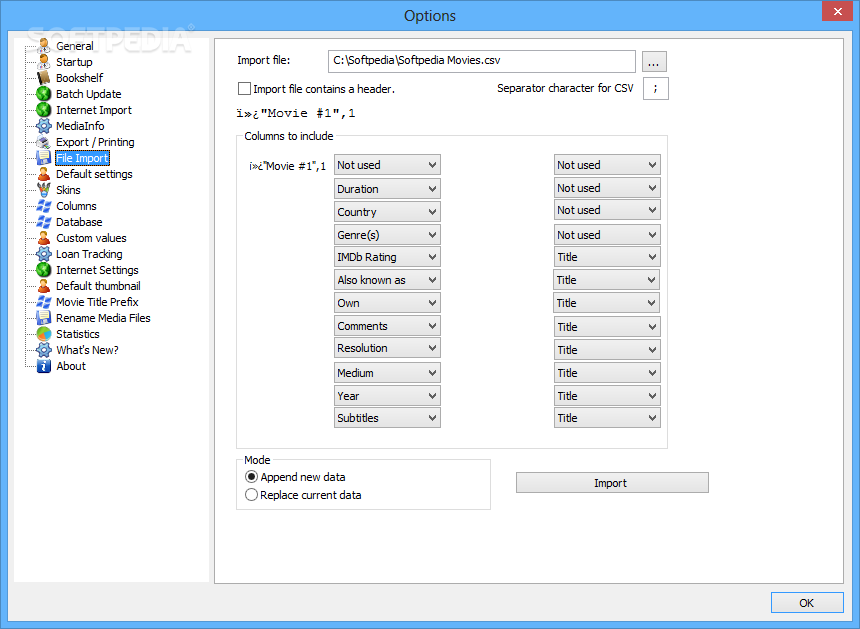Browse for import file with ... button
The width and height of the screenshot is (860, 629).
point(653,61)
